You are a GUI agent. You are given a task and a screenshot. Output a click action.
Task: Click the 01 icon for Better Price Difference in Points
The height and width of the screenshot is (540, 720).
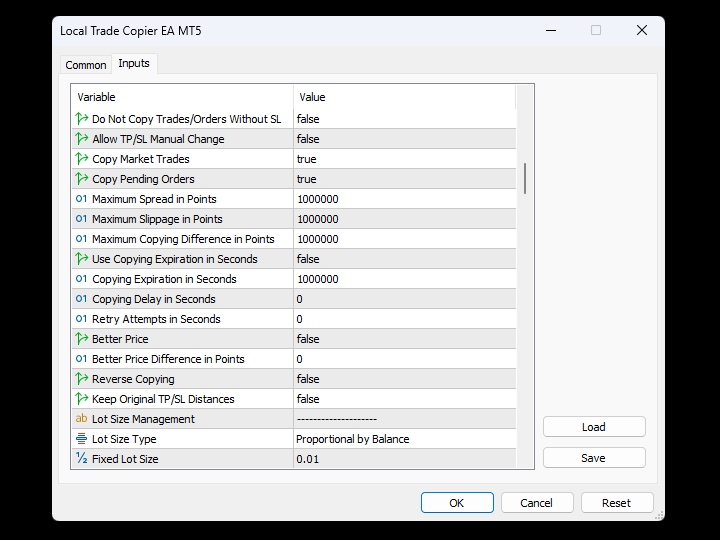click(x=81, y=359)
